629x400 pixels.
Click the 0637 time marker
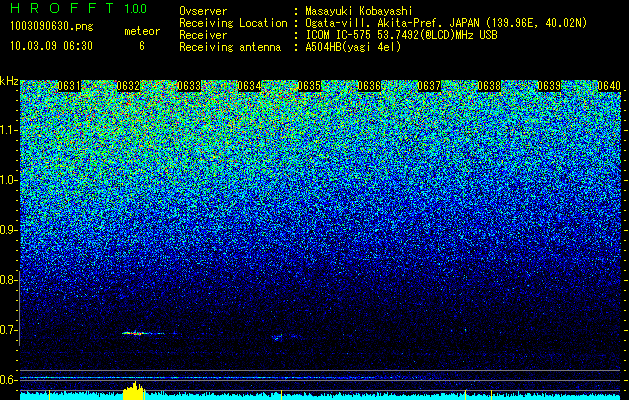429,86
